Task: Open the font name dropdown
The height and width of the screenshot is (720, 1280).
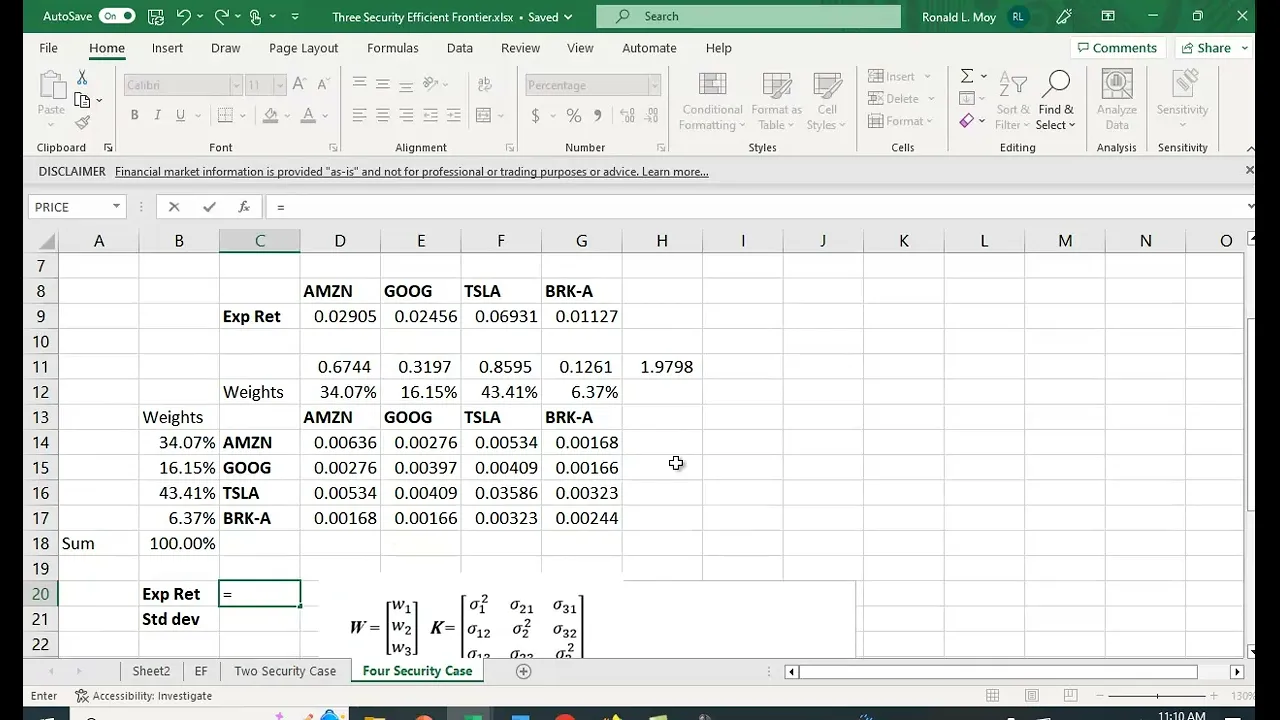Action: (x=236, y=85)
